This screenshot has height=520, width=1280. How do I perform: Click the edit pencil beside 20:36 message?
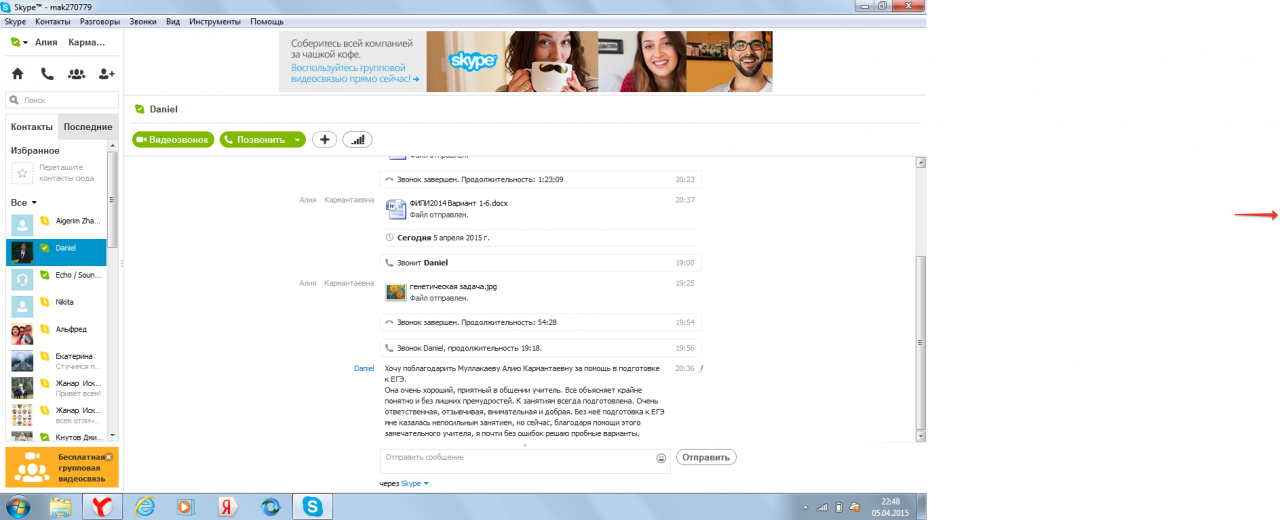702,369
